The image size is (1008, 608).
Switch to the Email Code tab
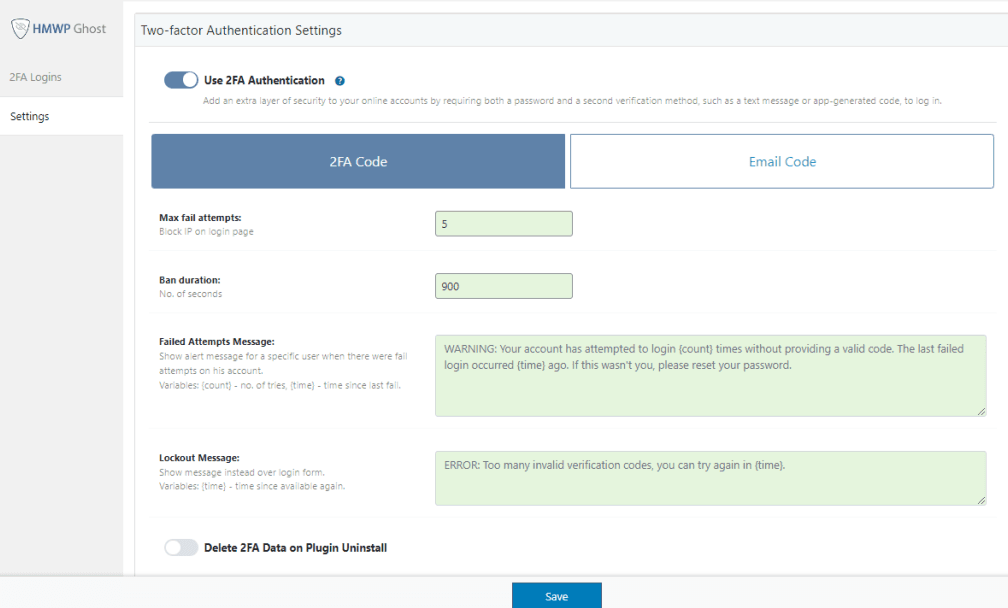(x=782, y=161)
